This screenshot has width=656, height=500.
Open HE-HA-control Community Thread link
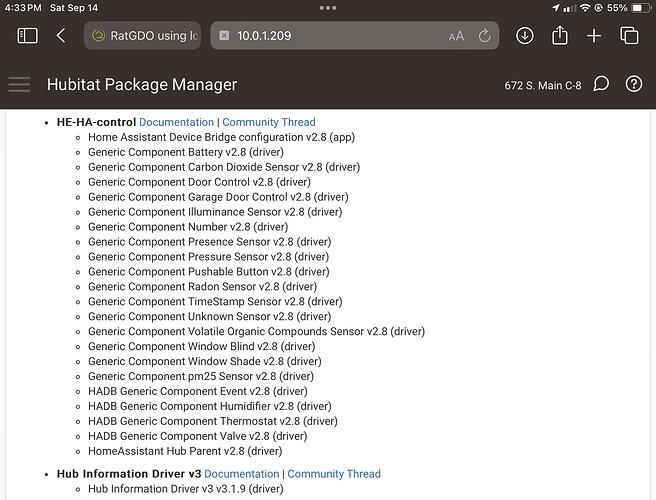click(269, 122)
